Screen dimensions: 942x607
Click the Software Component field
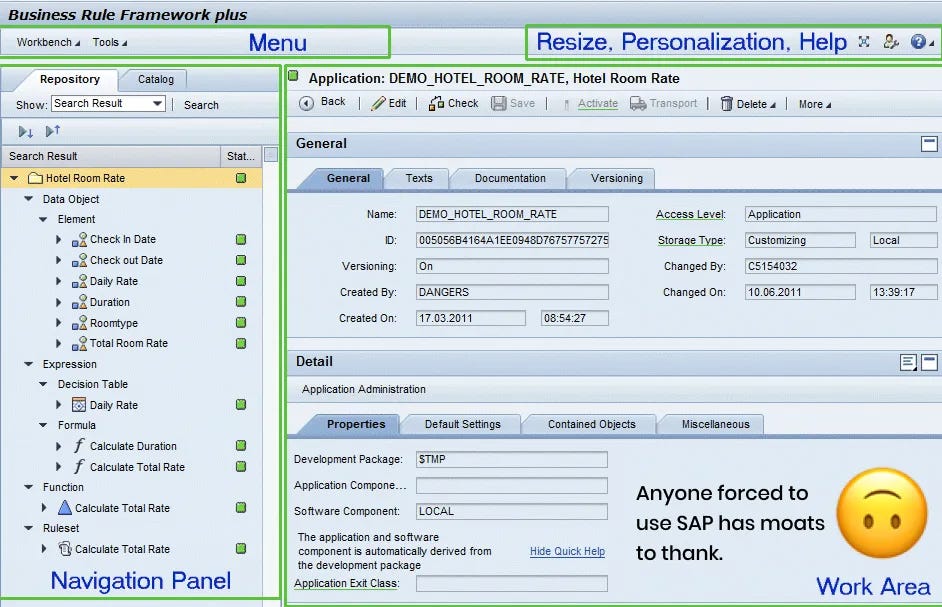tap(511, 511)
